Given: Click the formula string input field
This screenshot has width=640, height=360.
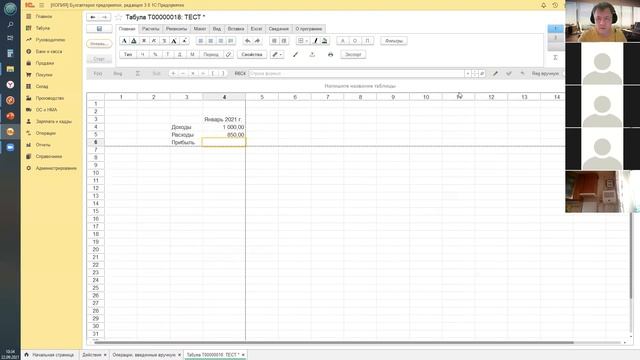Looking at the screenshot, I should [356, 73].
